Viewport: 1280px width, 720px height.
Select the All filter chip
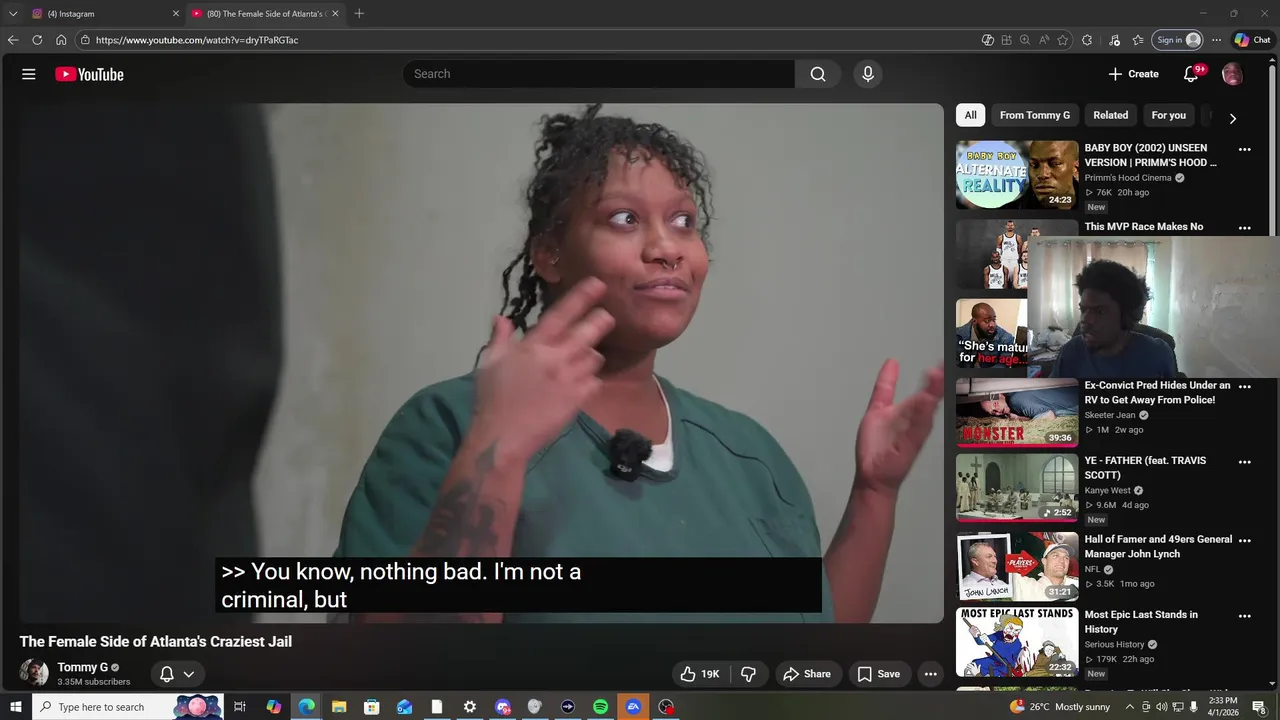970,115
